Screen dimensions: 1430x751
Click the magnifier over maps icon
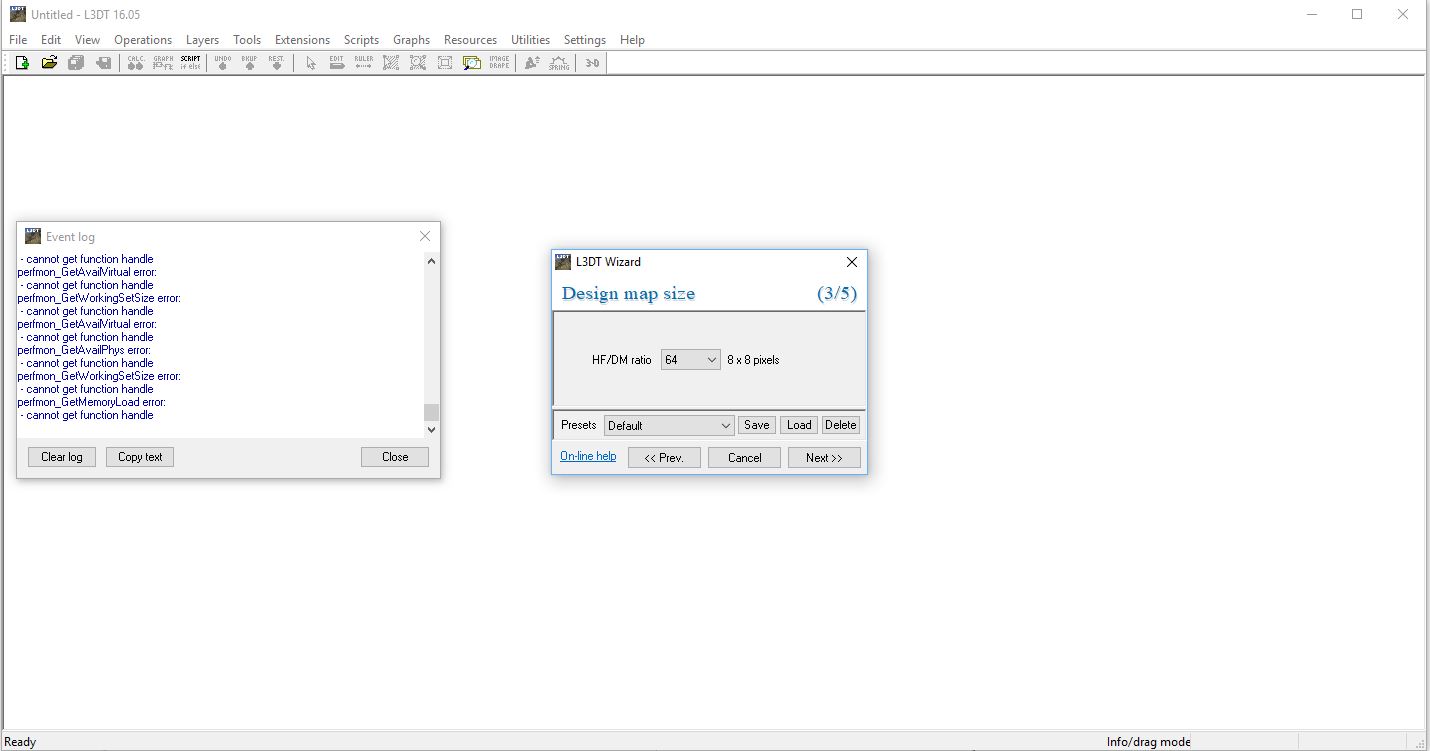(x=472, y=63)
